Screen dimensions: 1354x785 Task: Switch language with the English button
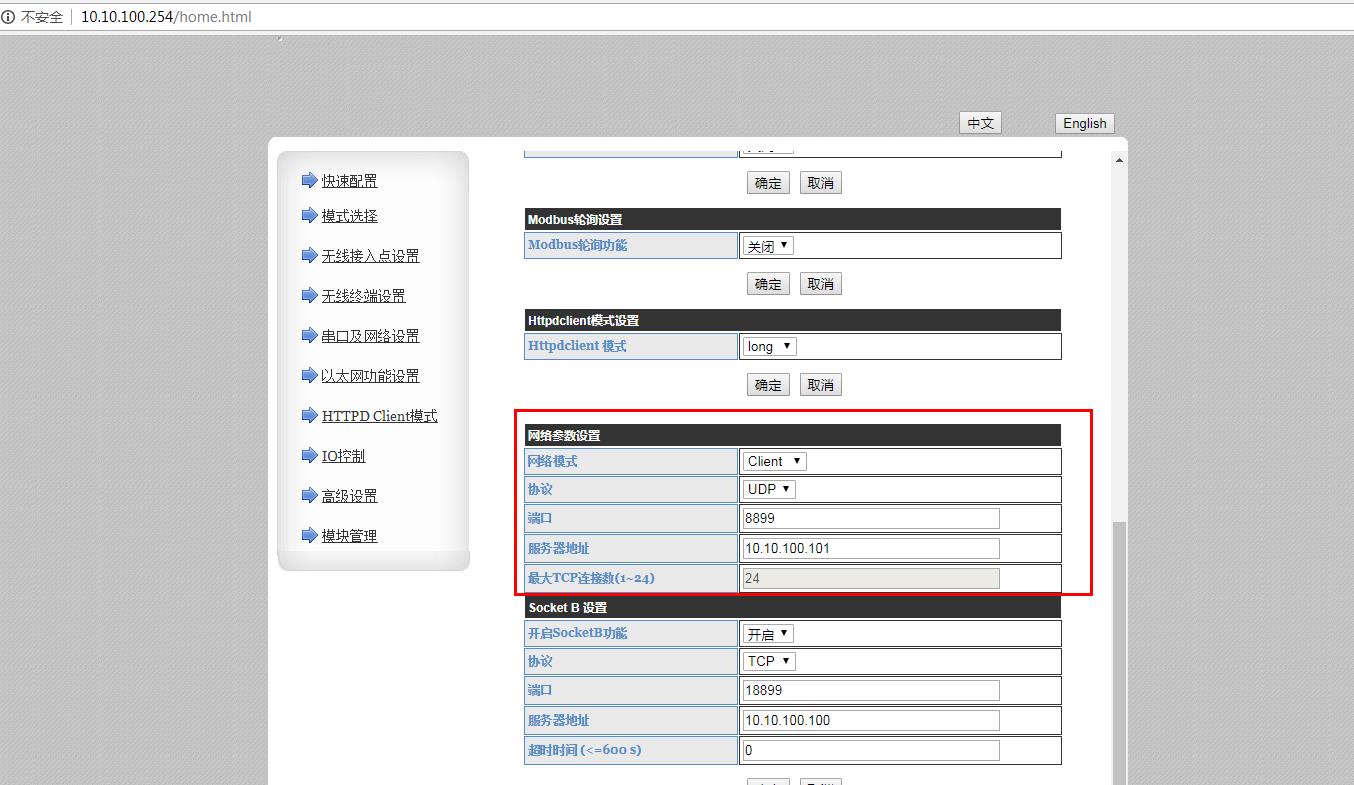point(1084,123)
